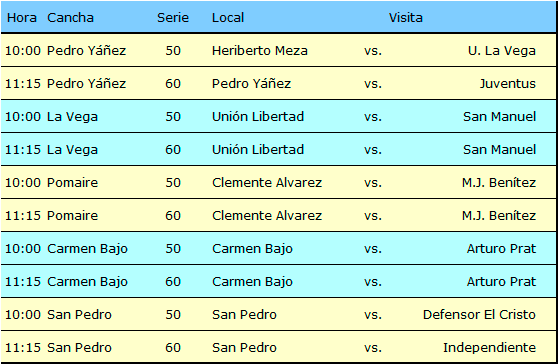Click the Hora column header
The height and width of the screenshot is (364, 558).
click(x=22, y=17)
